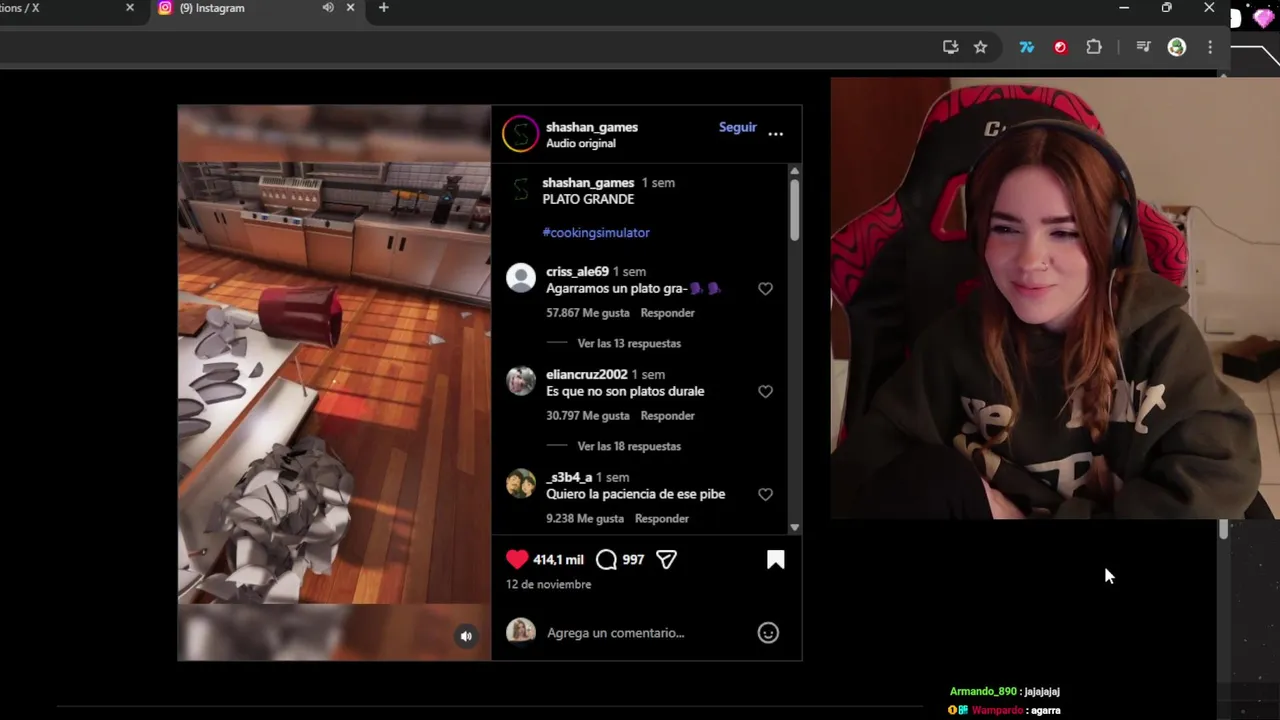Click the Audio original label
The width and height of the screenshot is (1280, 720).
point(581,143)
